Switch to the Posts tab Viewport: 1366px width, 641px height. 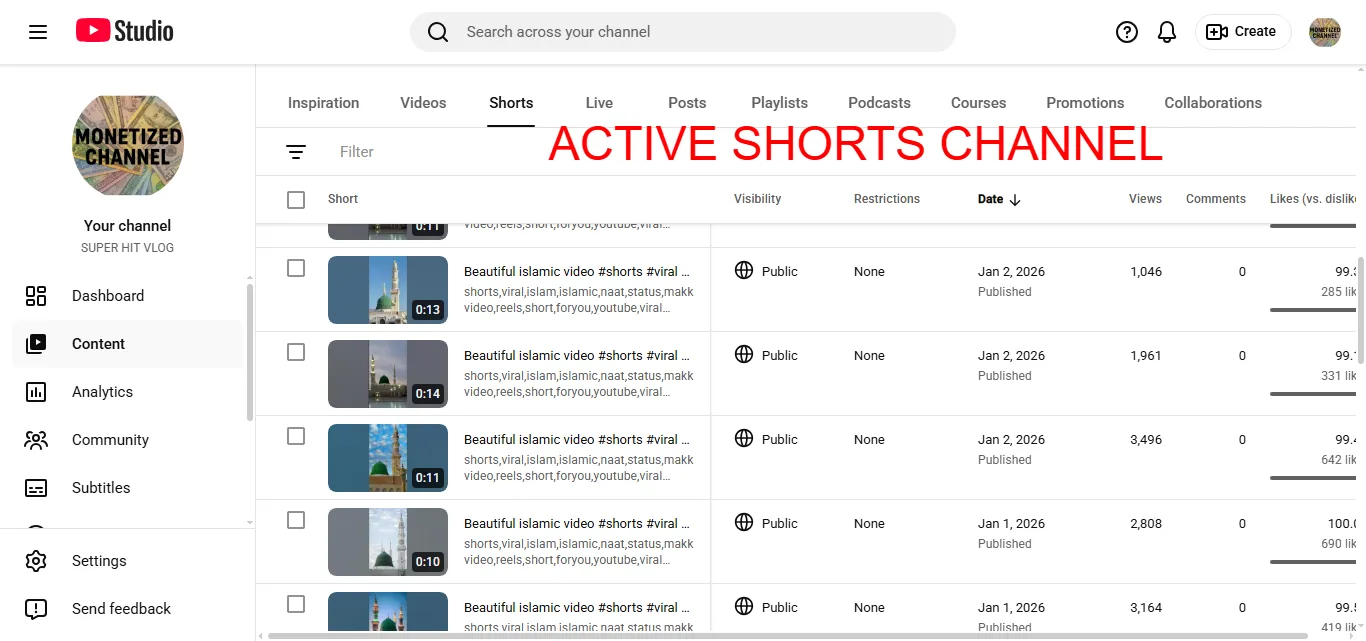click(687, 103)
